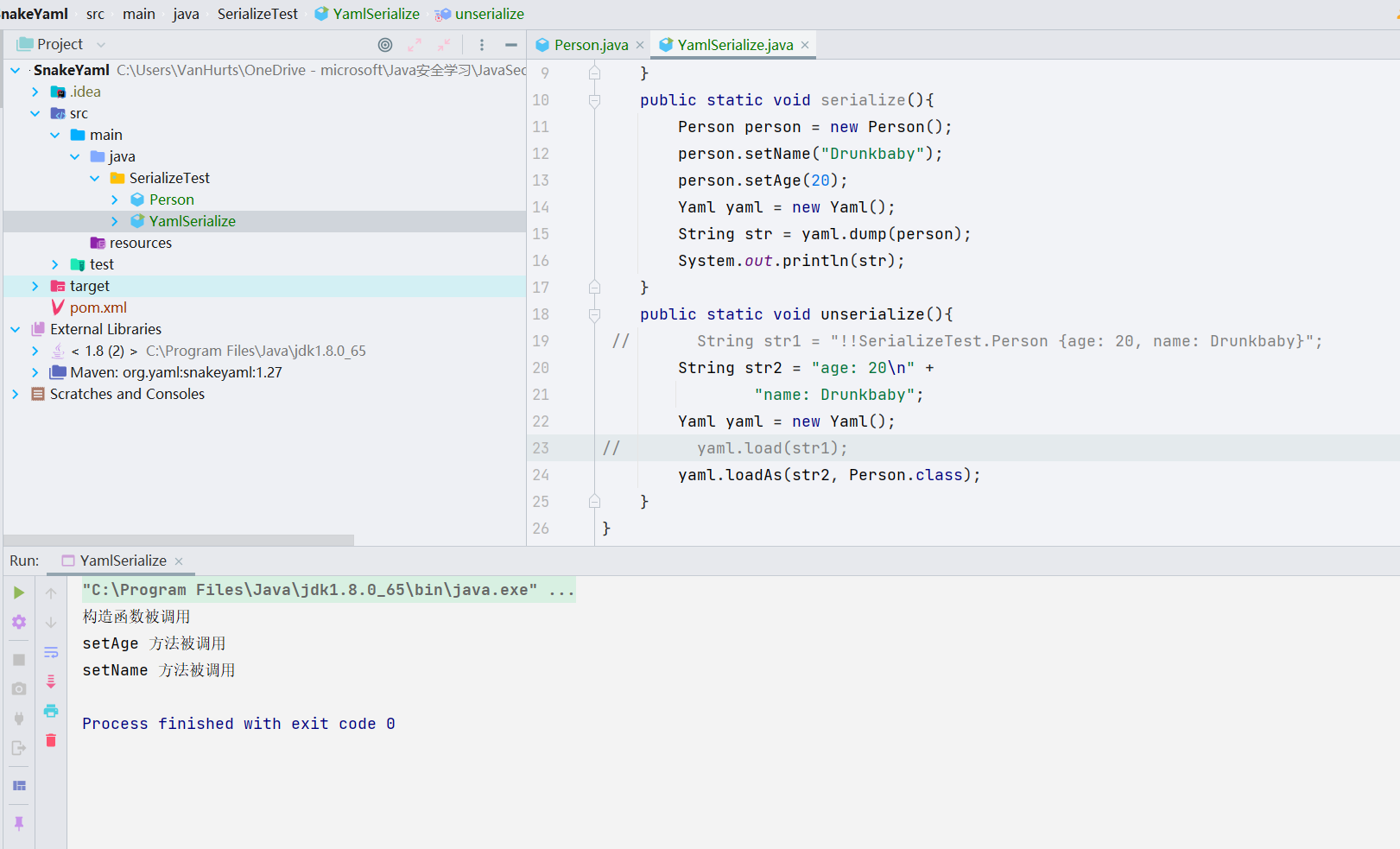
Task: Close the YamlSerialize.java editor tab
Action: (x=805, y=45)
